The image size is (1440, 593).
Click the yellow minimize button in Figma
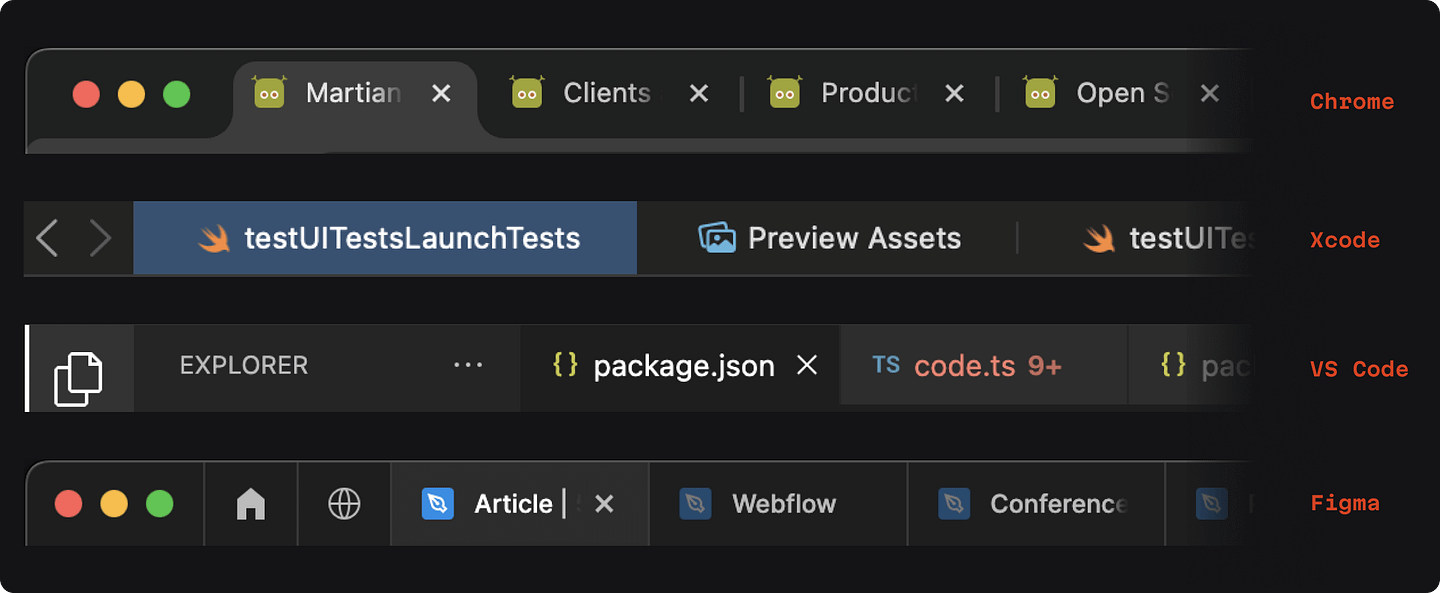coord(114,503)
